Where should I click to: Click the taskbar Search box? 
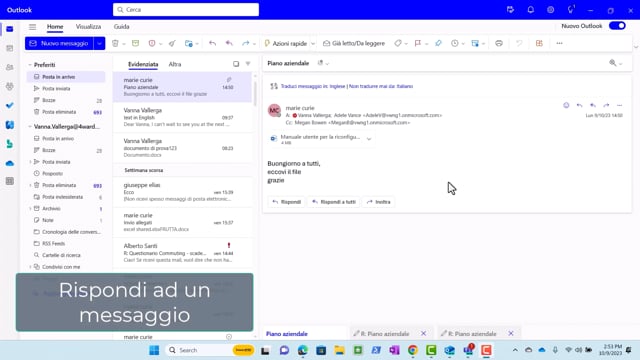210,350
